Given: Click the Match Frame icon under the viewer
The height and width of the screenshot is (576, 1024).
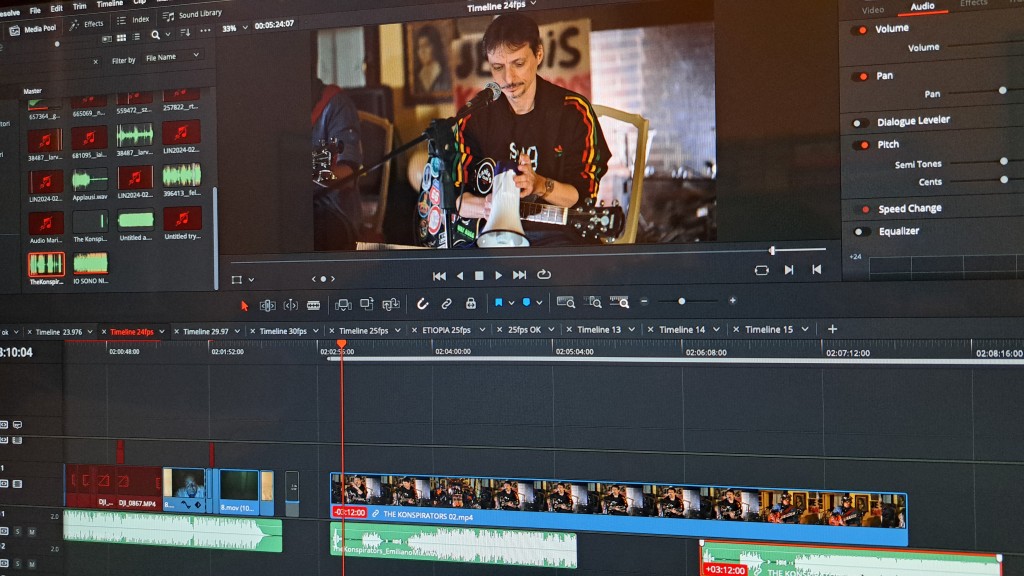Looking at the screenshot, I should tap(761, 270).
